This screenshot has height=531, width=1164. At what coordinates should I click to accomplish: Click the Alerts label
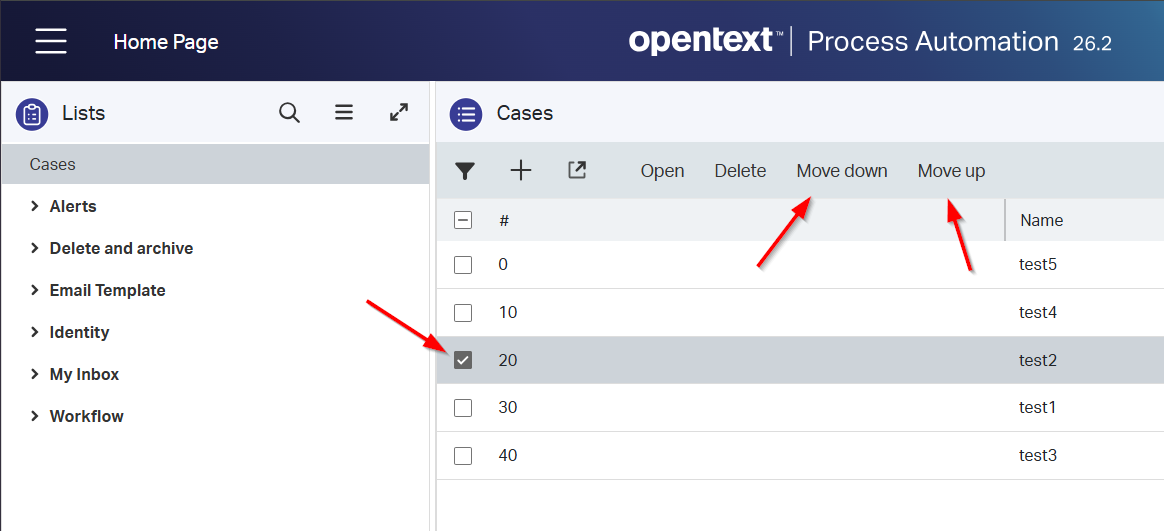[73, 206]
